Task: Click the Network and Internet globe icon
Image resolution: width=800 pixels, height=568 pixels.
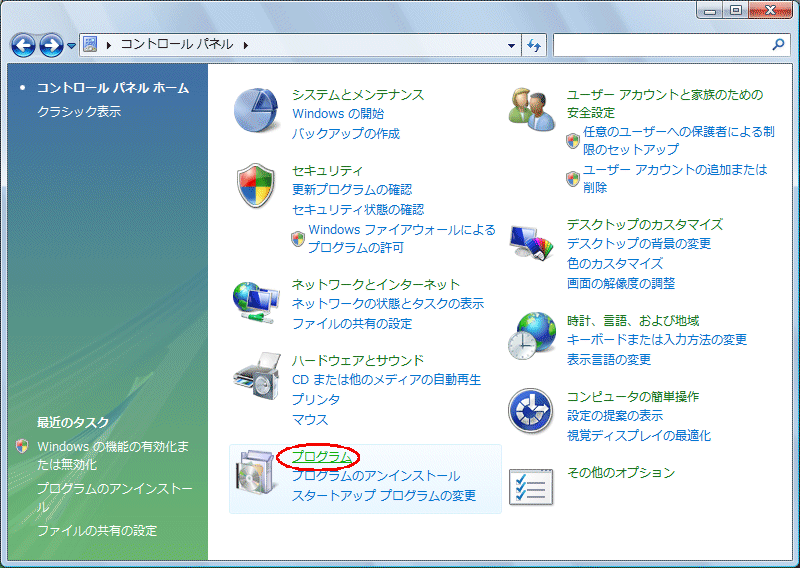Action: (257, 301)
